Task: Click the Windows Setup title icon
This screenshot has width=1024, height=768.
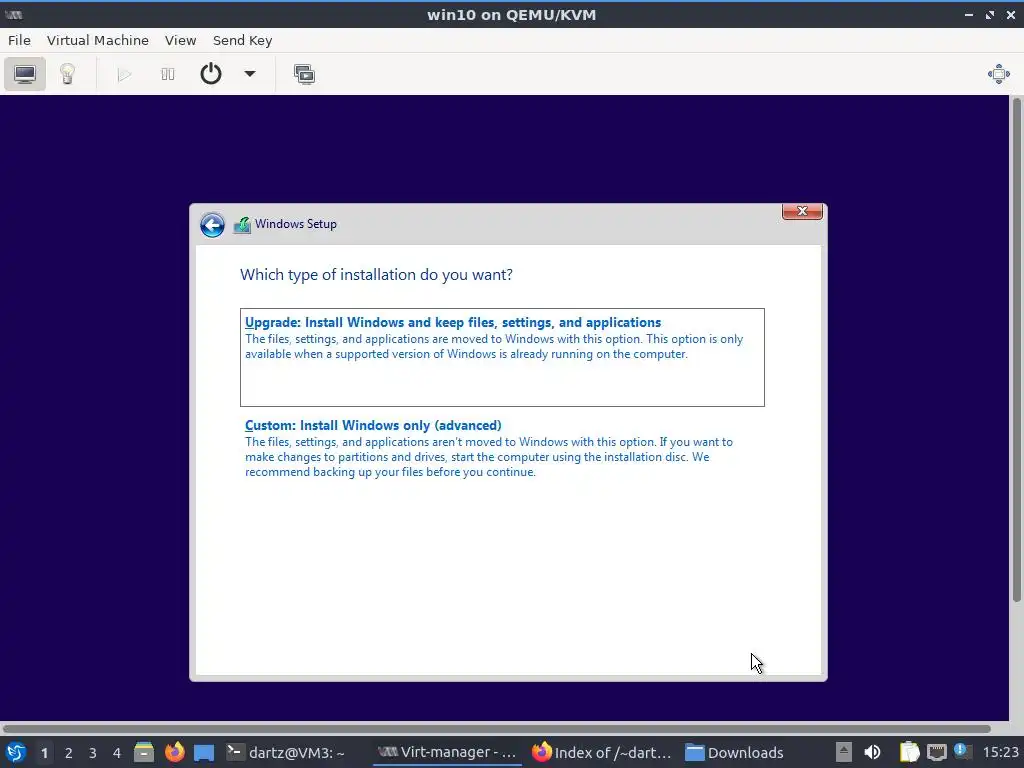Action: click(242, 225)
